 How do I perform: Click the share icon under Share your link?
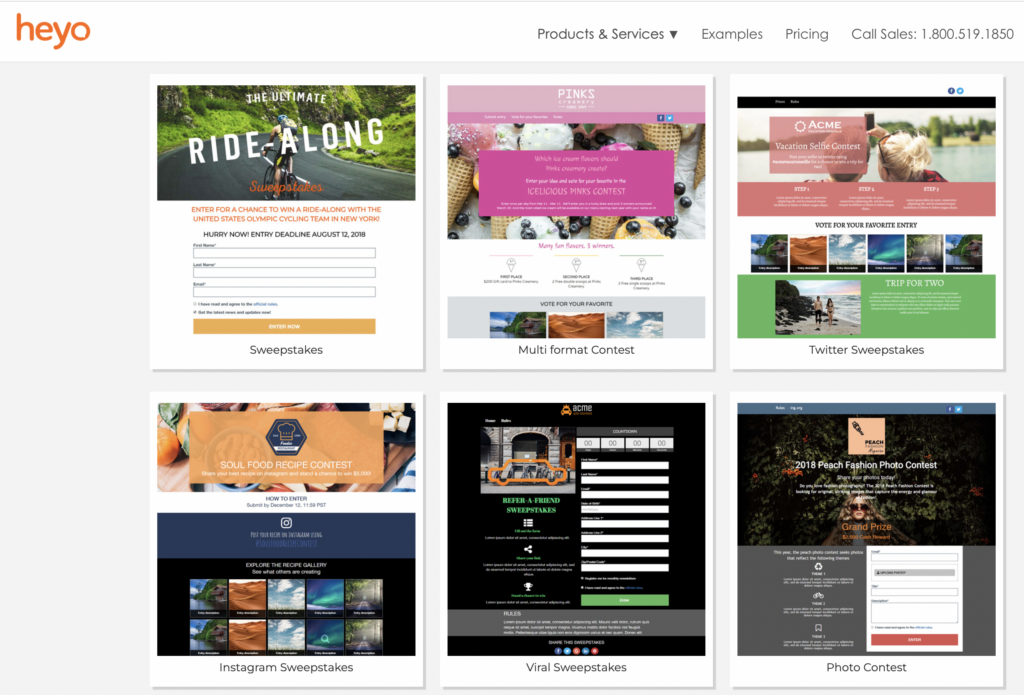tap(528, 549)
